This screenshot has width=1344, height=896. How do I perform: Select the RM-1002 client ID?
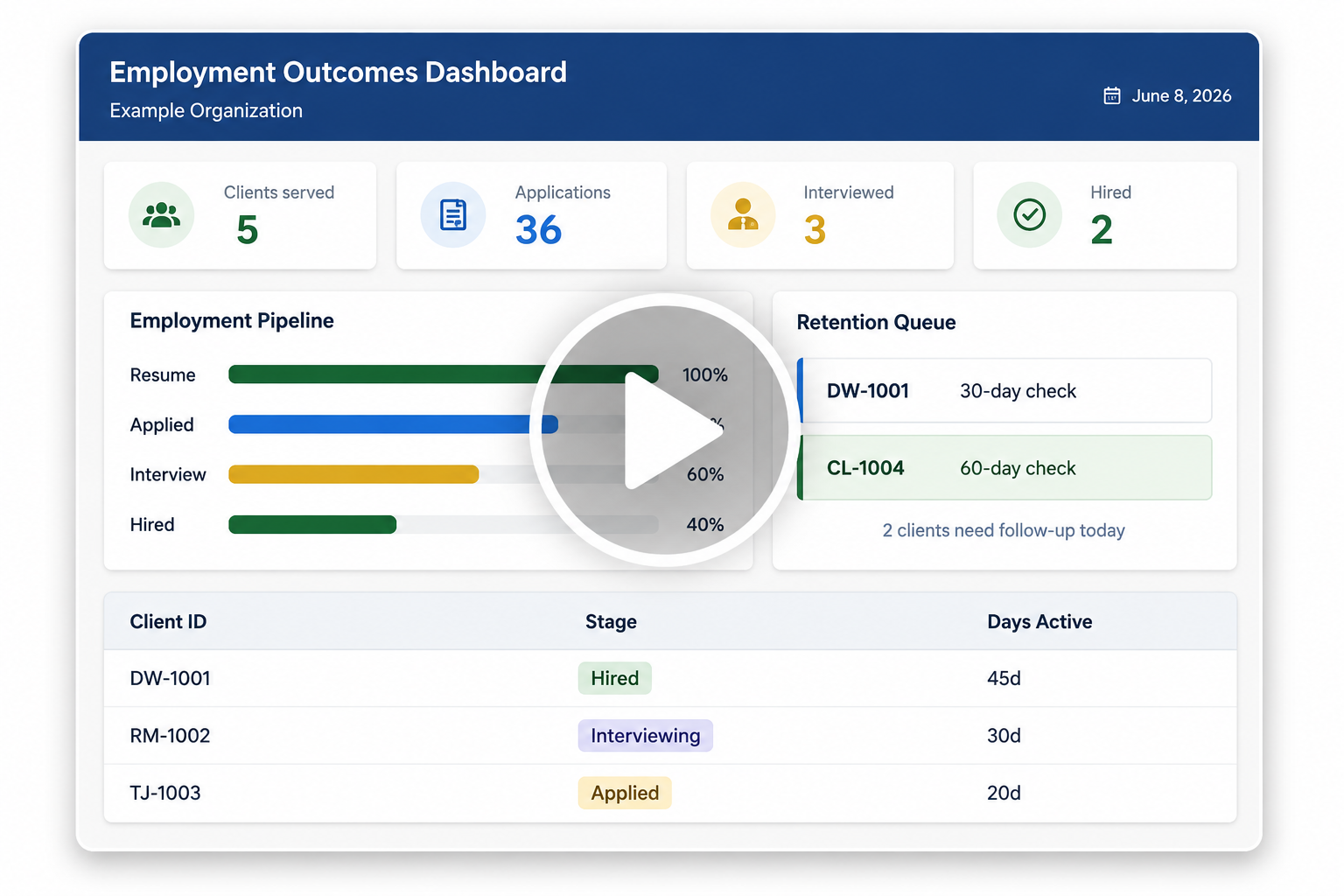click(170, 735)
